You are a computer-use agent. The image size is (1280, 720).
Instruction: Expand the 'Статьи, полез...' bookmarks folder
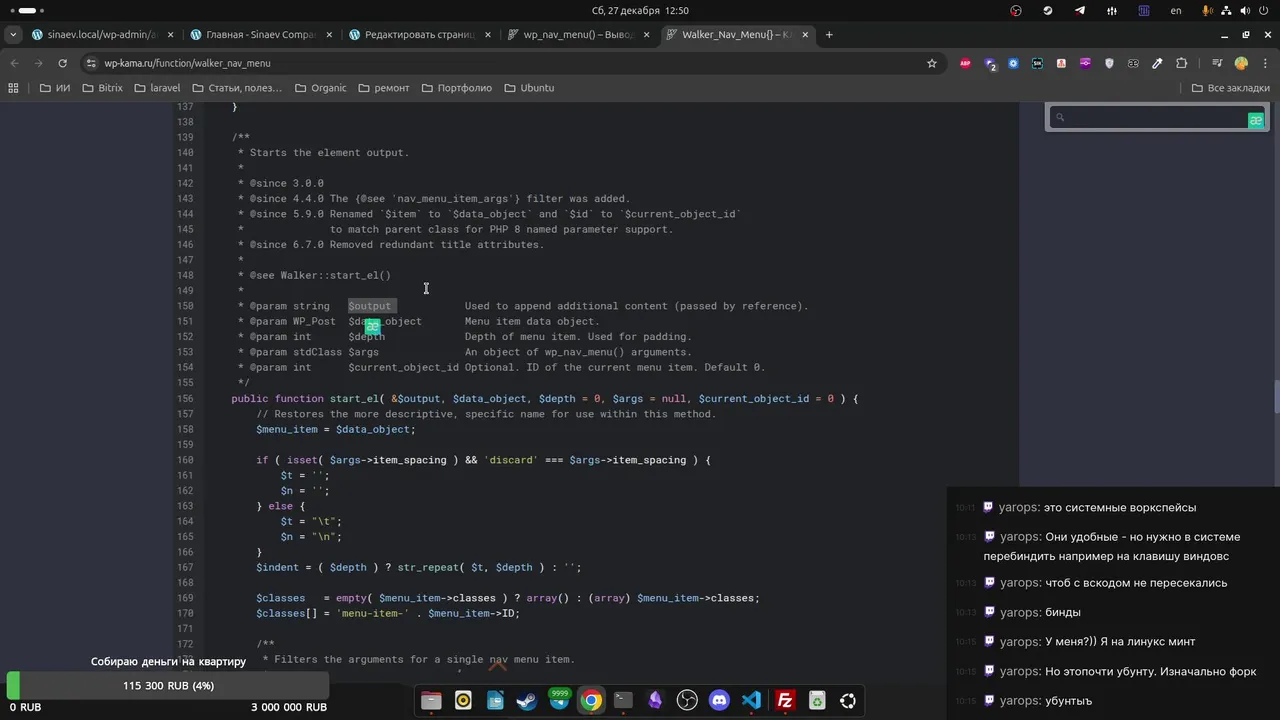click(x=237, y=88)
